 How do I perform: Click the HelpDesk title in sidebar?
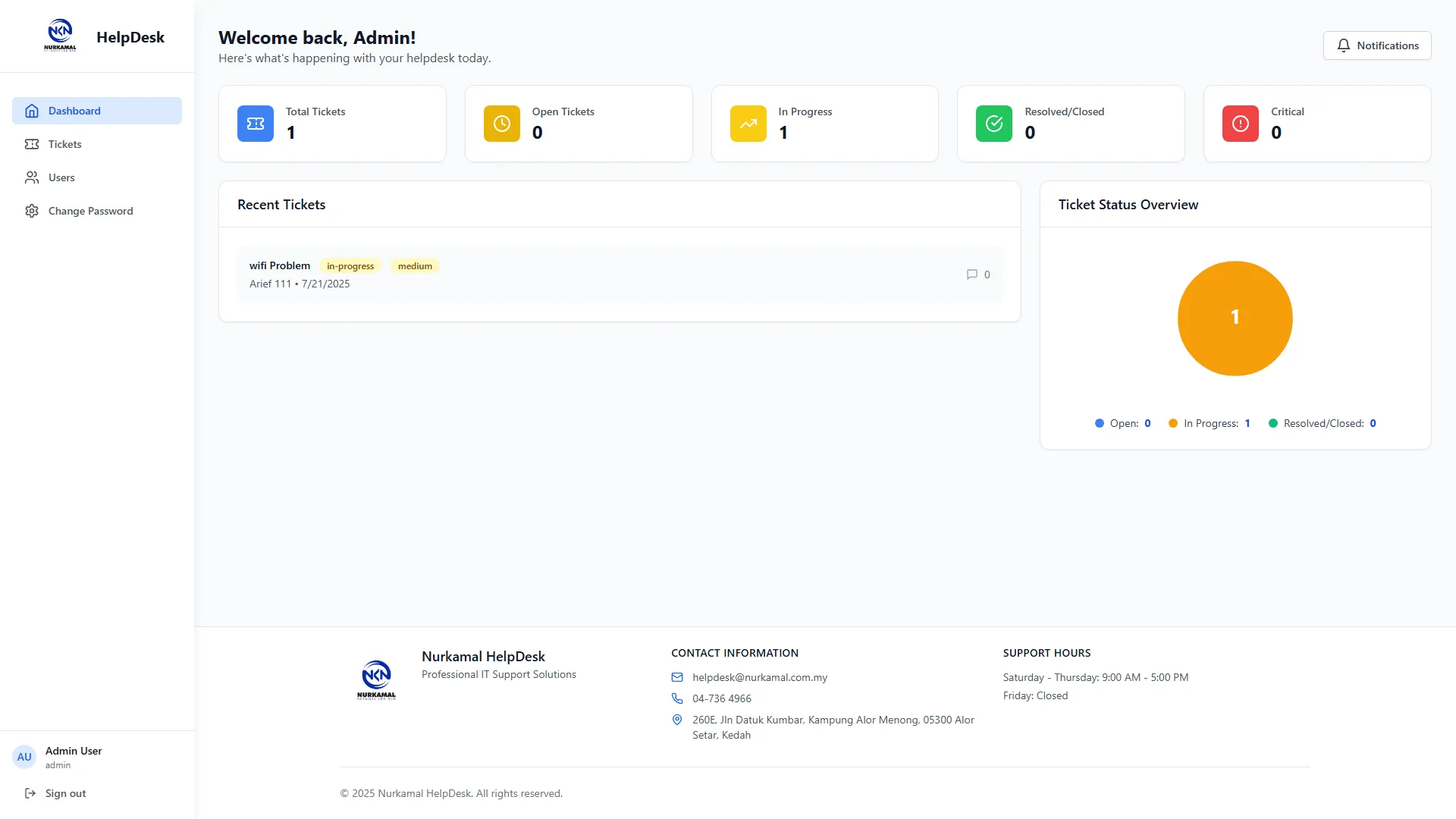point(130,37)
